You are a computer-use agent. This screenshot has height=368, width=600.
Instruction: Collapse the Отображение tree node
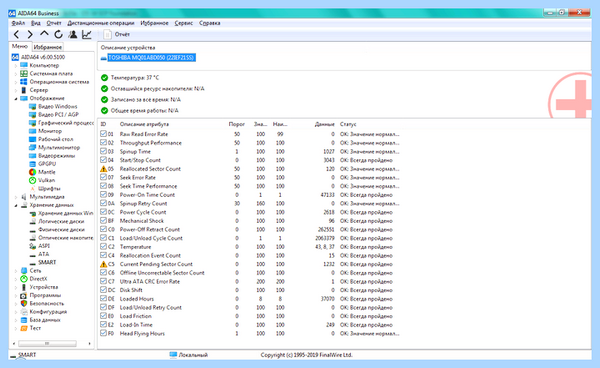[16, 98]
